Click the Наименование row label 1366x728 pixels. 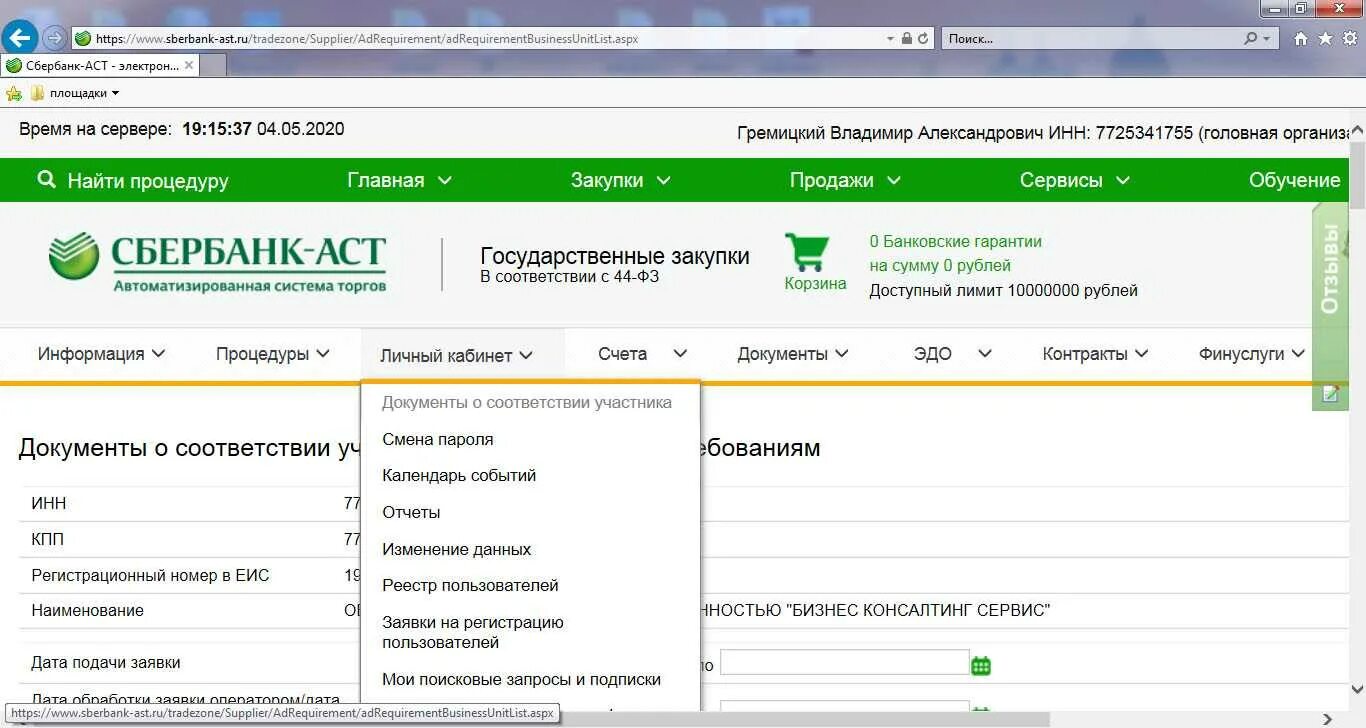click(x=88, y=611)
